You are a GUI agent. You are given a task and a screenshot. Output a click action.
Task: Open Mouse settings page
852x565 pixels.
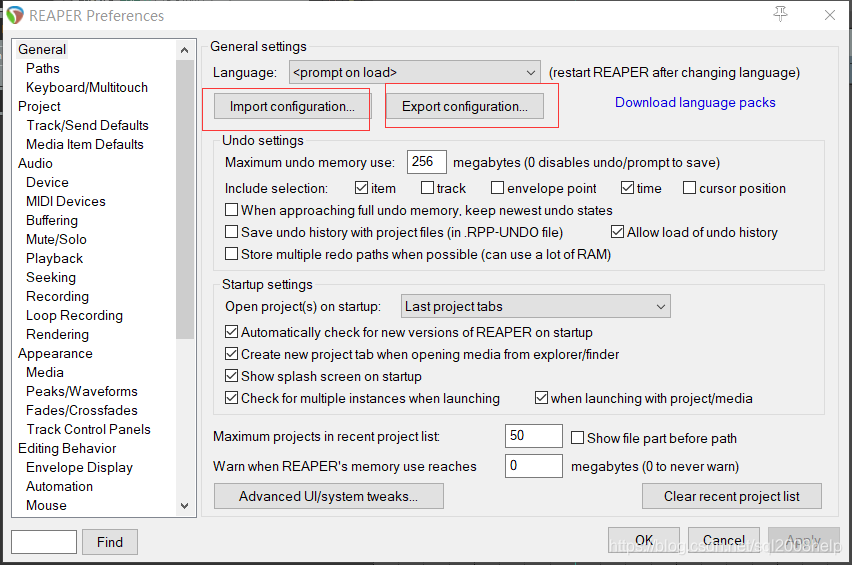click(47, 506)
